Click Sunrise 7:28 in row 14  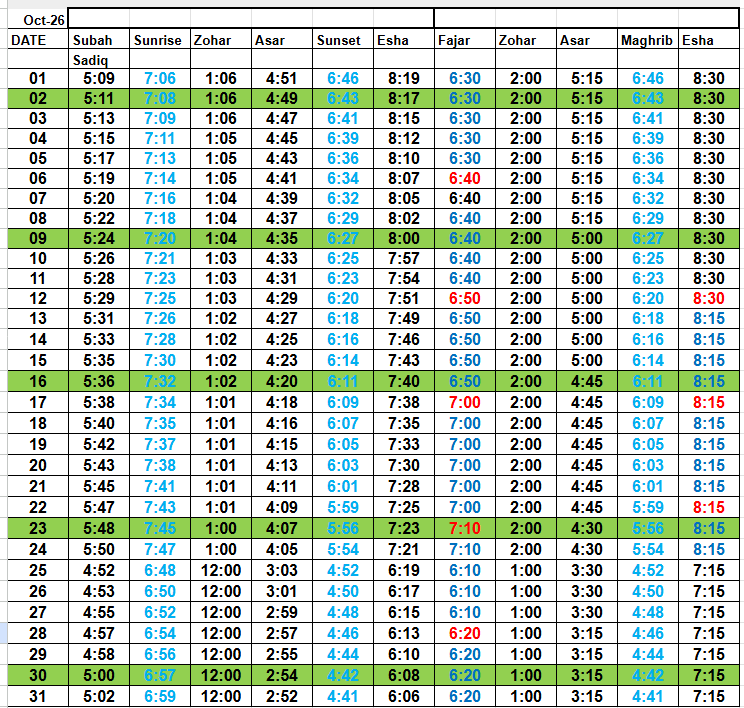[160, 339]
